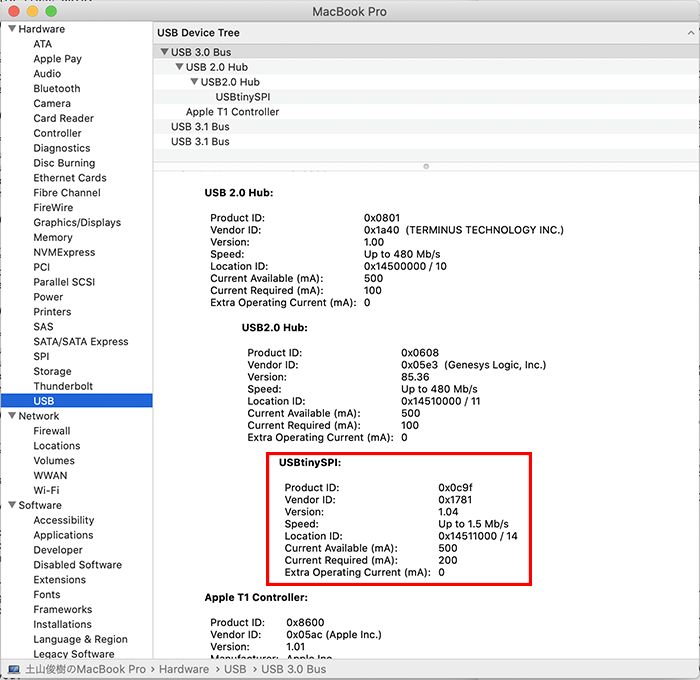The width and height of the screenshot is (700, 680).
Task: Open Wi-Fi network info
Action: coord(46,490)
